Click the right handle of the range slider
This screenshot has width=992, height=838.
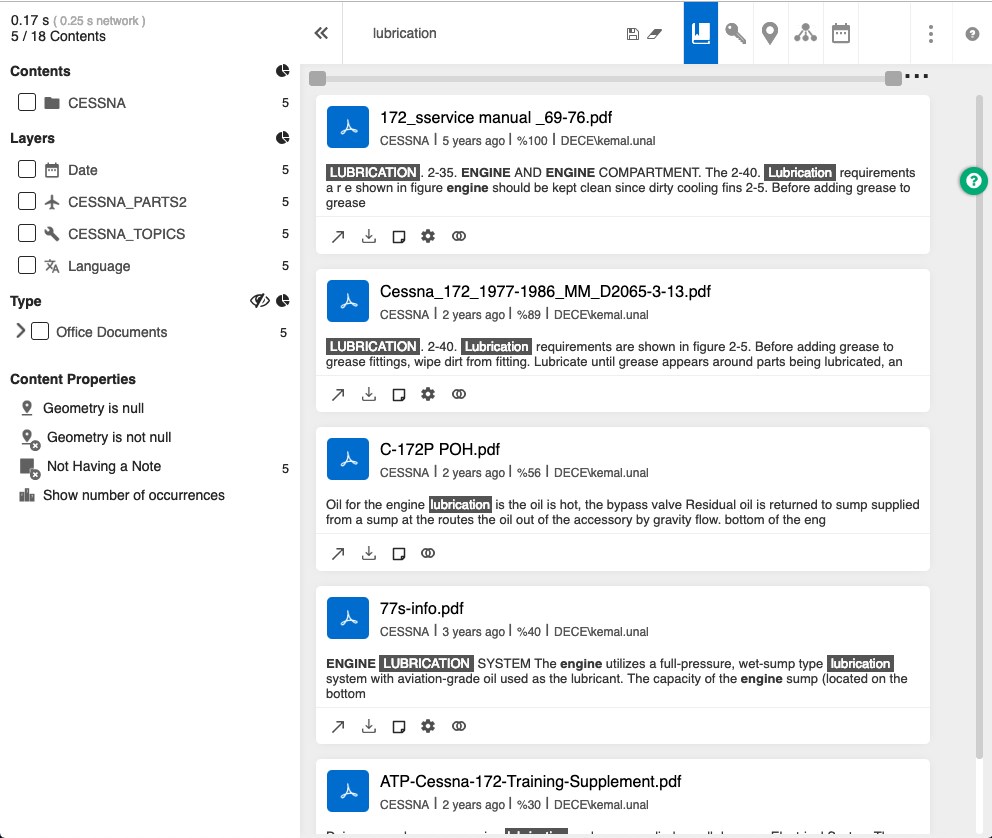pyautogui.click(x=893, y=78)
